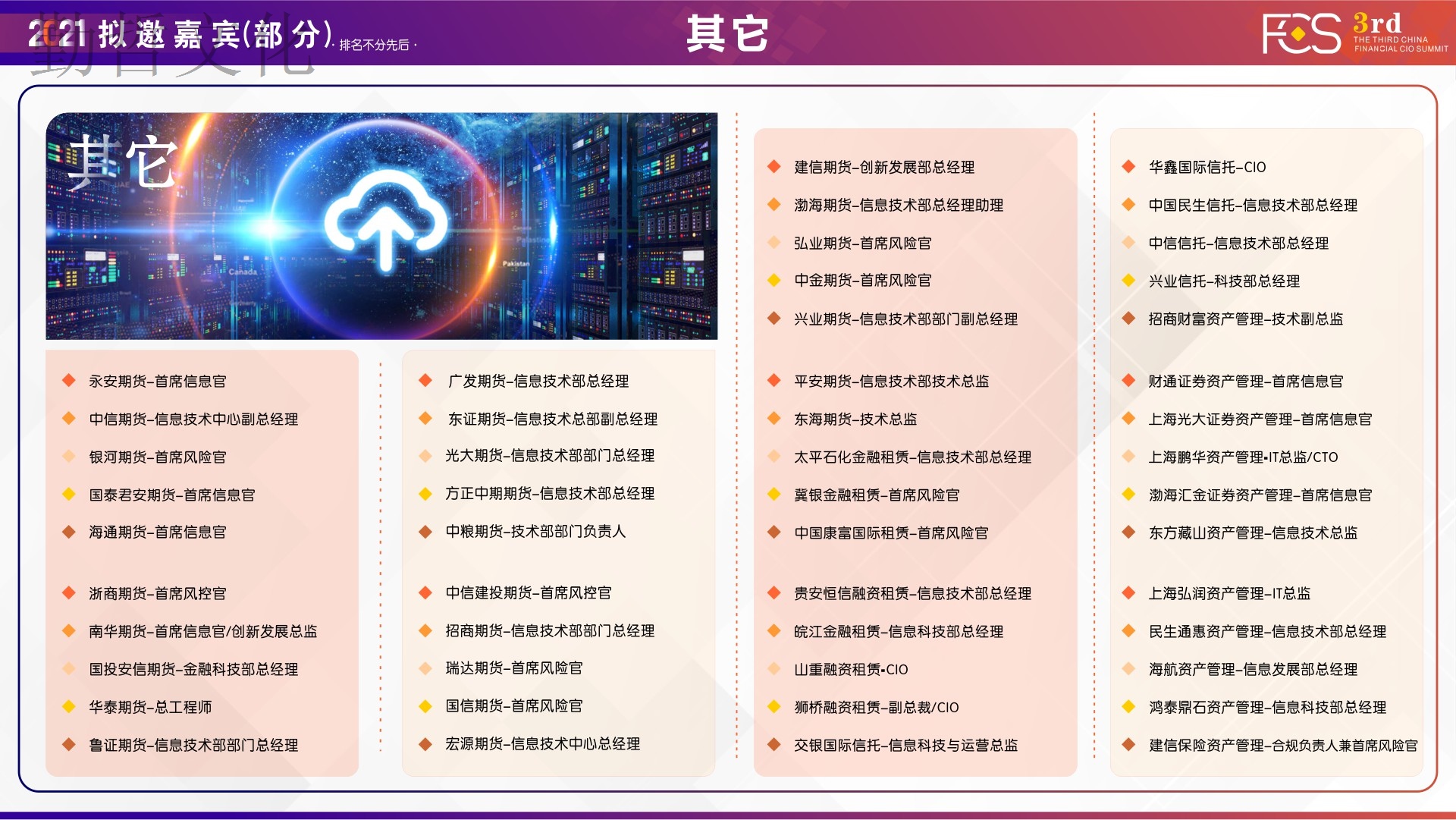Select 建信保险资产管理-合规负责人兼首席风险官 entry
This screenshot has width=1456, height=820.
(x=1283, y=745)
